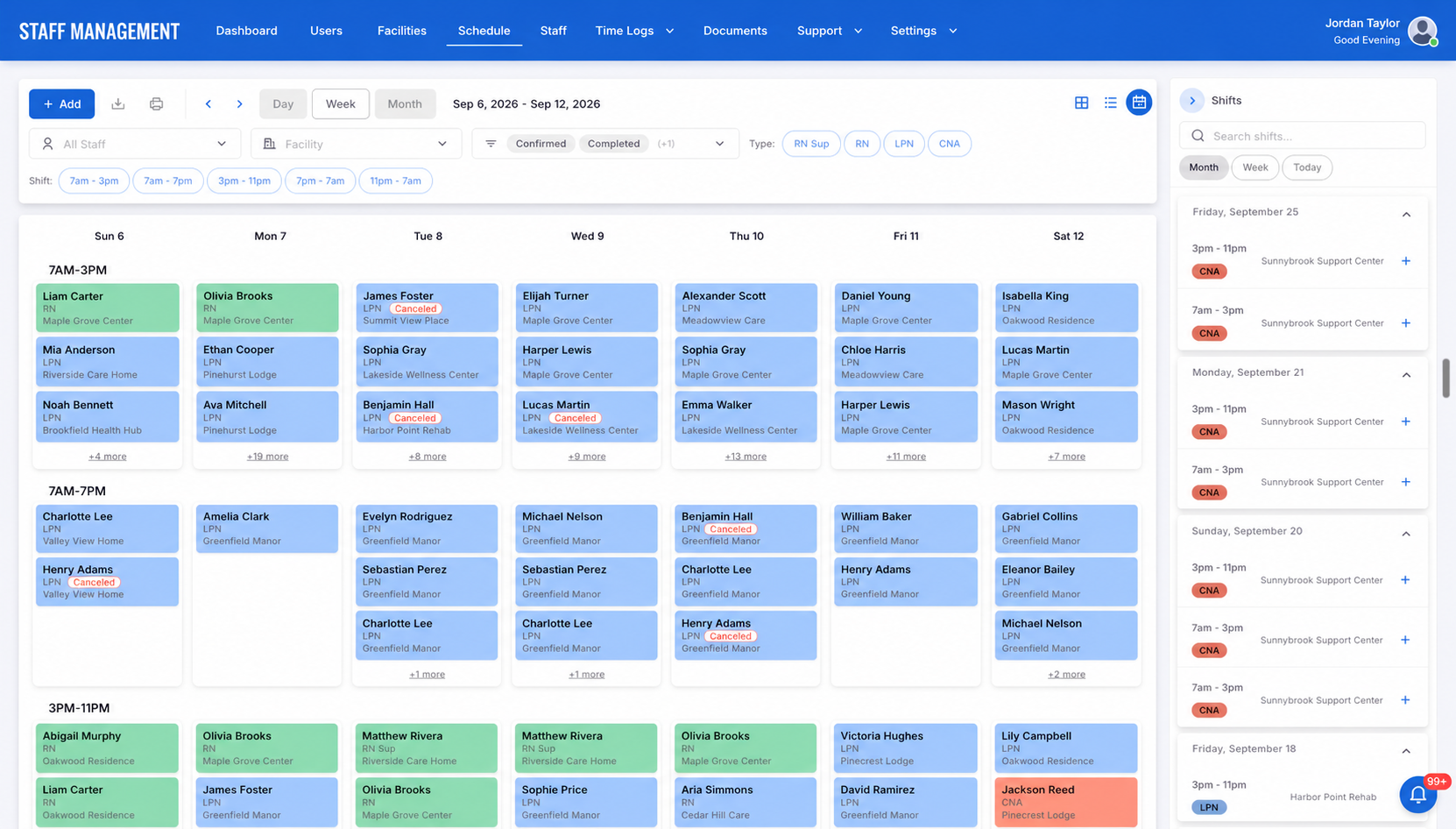Toggle the RN Sup type filter
The image size is (1456, 829).
point(811,144)
